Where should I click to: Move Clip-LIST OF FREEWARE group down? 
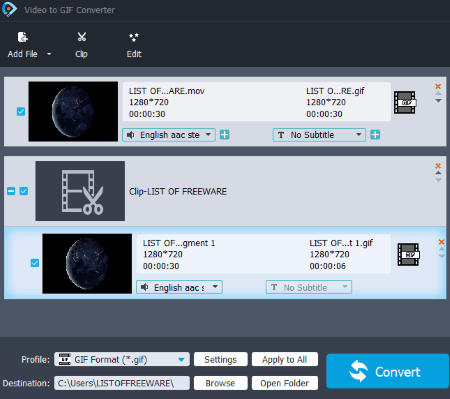[438, 180]
